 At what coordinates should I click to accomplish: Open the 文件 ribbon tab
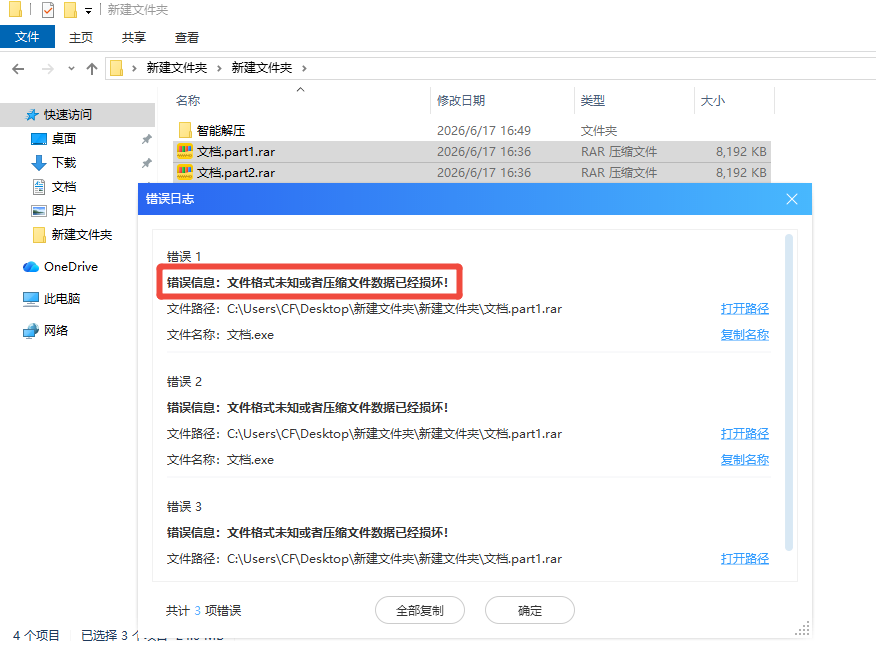pos(27,37)
